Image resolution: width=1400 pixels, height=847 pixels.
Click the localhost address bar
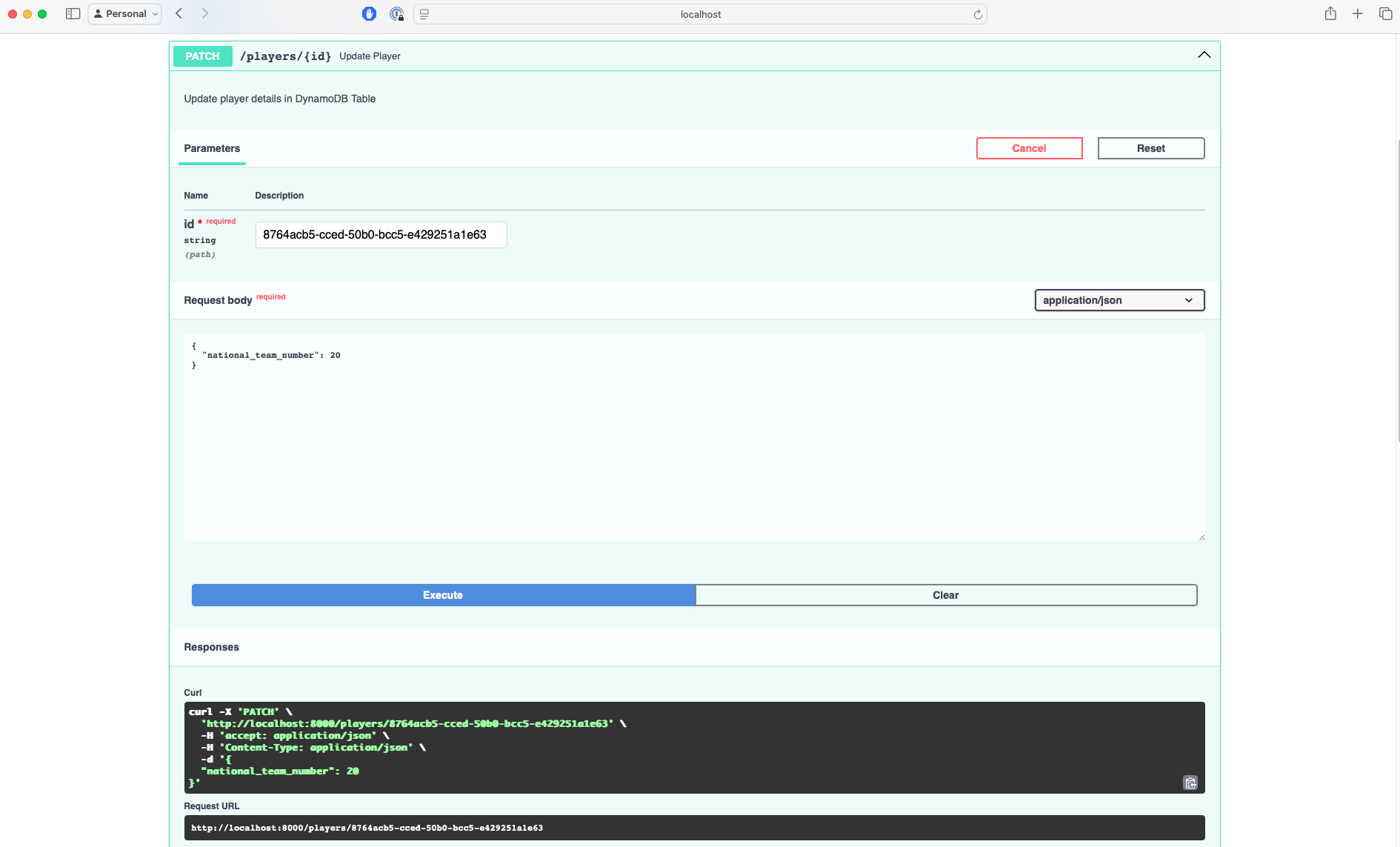pyautogui.click(x=700, y=14)
